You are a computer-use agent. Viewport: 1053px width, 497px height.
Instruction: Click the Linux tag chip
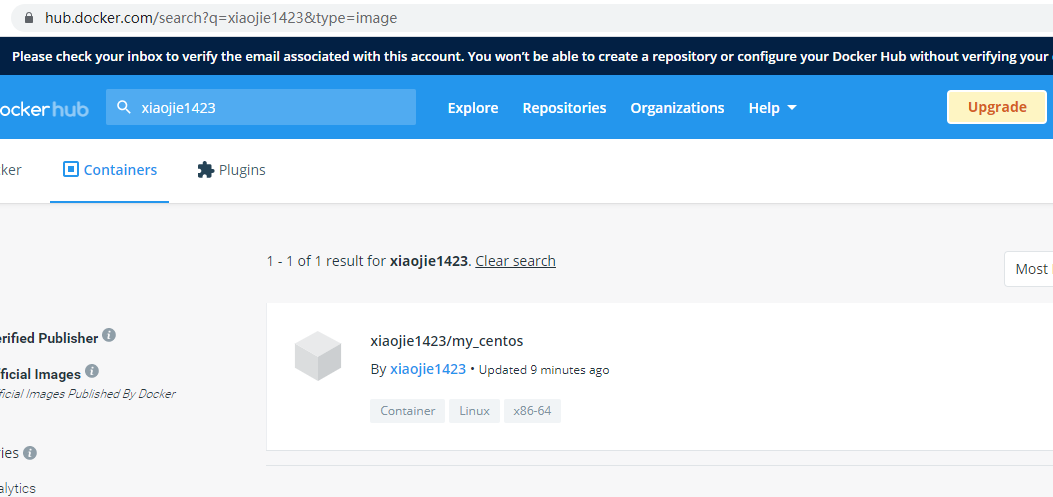tap(474, 411)
